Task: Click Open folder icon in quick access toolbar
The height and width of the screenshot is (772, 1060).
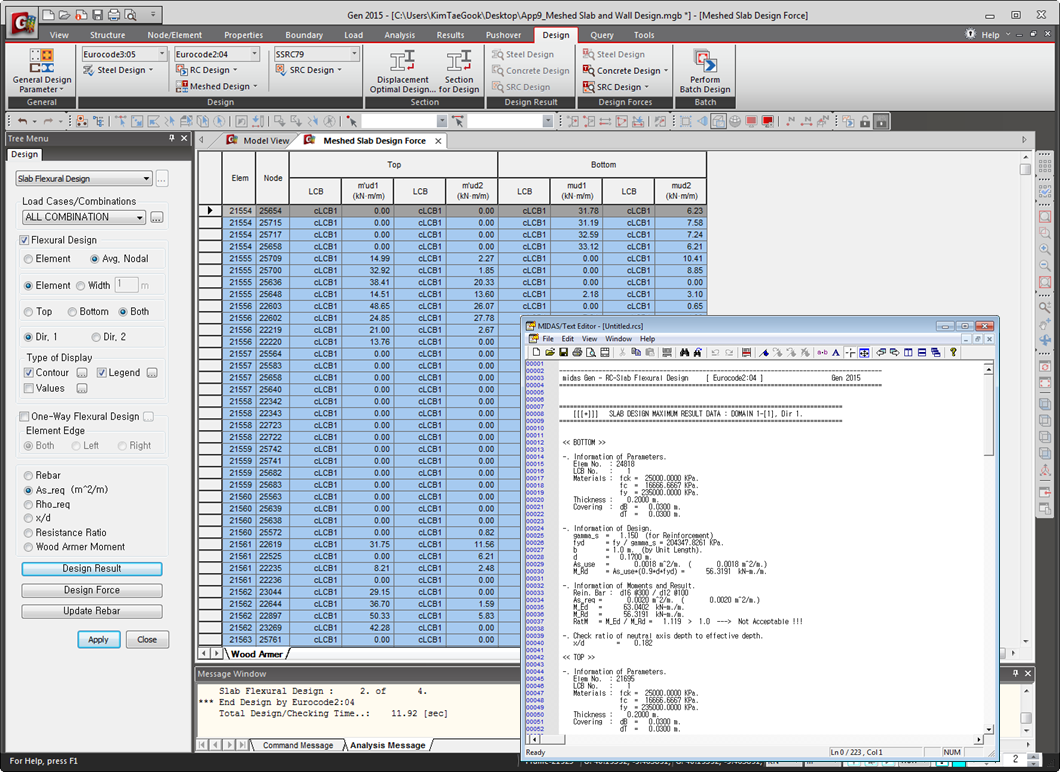Action: [64, 14]
